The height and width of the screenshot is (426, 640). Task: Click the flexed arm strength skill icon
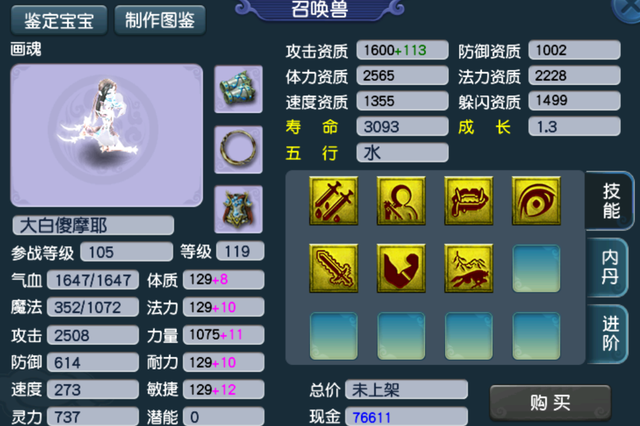pos(401,268)
